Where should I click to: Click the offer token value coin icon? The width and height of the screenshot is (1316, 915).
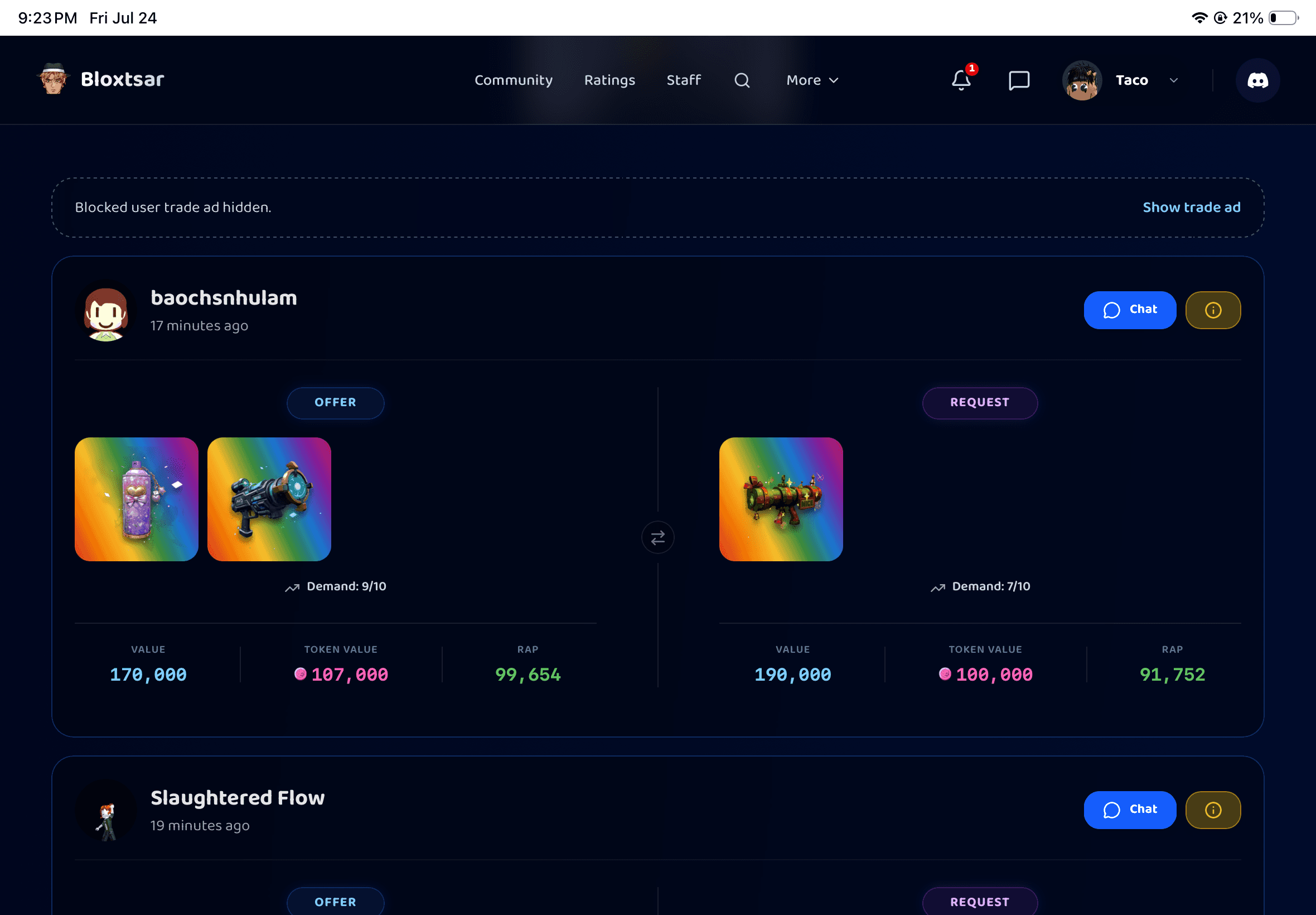coord(300,673)
